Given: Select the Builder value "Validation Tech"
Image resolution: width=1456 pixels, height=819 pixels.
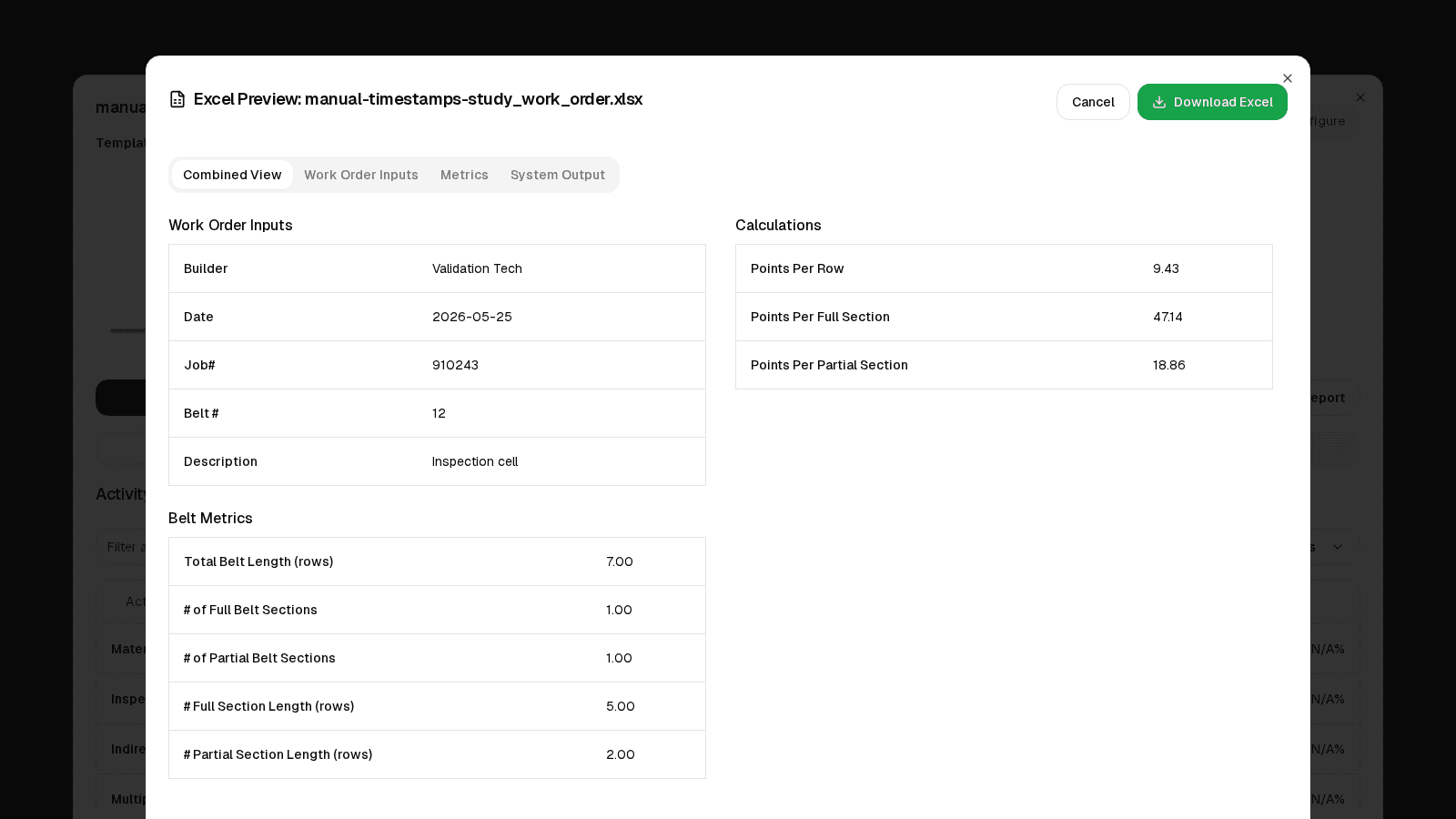Looking at the screenshot, I should point(477,268).
